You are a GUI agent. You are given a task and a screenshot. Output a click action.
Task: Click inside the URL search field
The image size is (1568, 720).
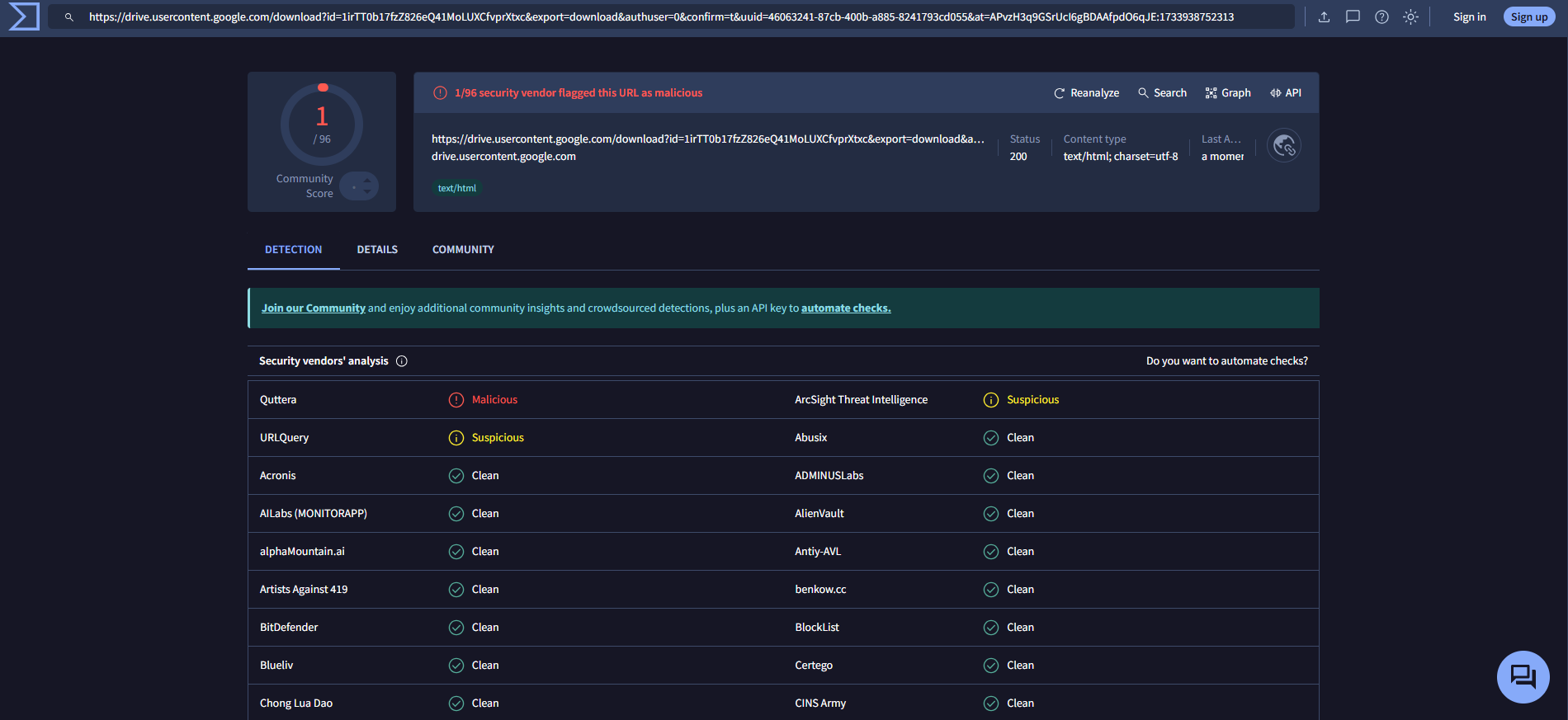point(660,16)
